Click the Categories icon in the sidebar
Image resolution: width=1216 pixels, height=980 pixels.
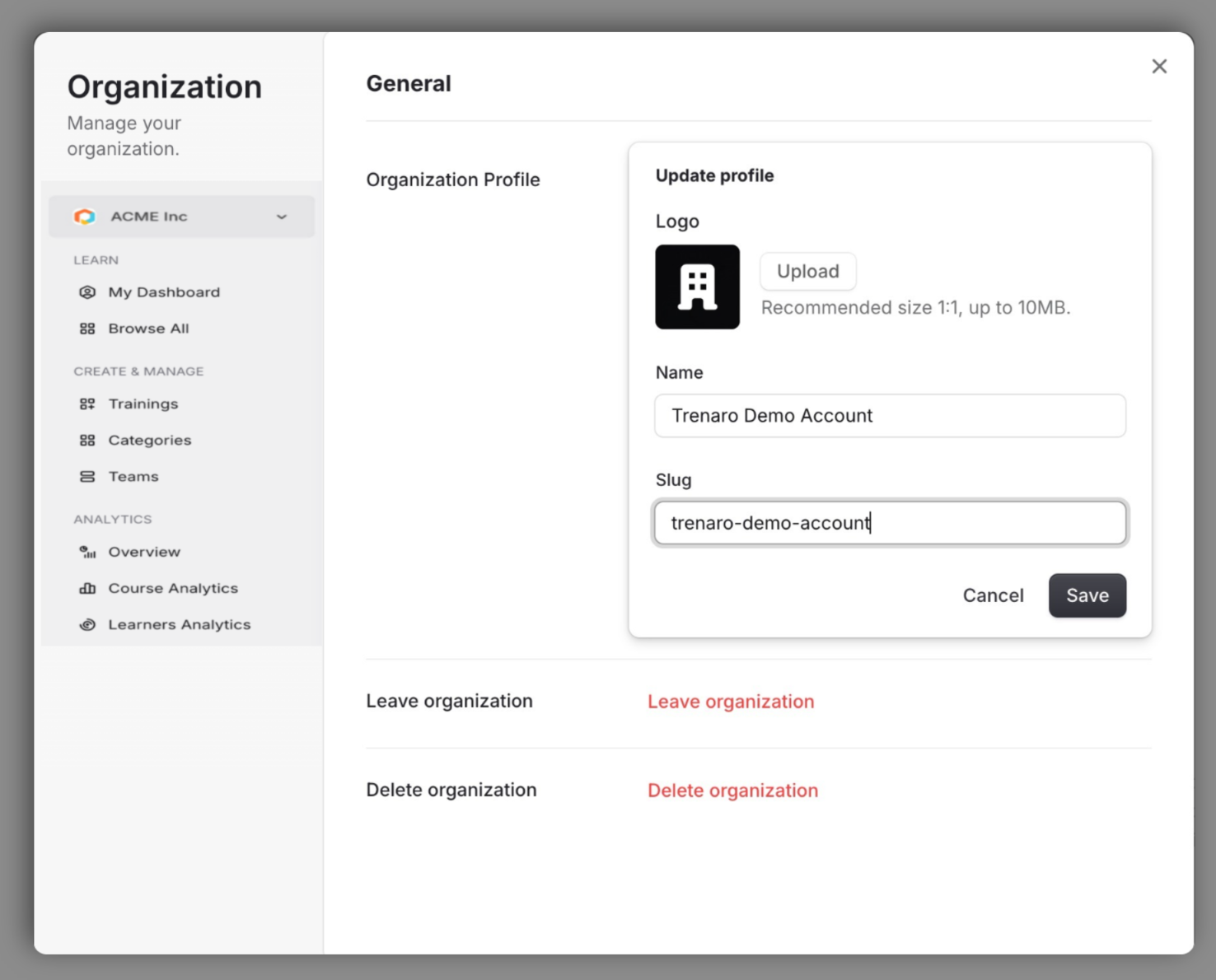click(x=87, y=440)
